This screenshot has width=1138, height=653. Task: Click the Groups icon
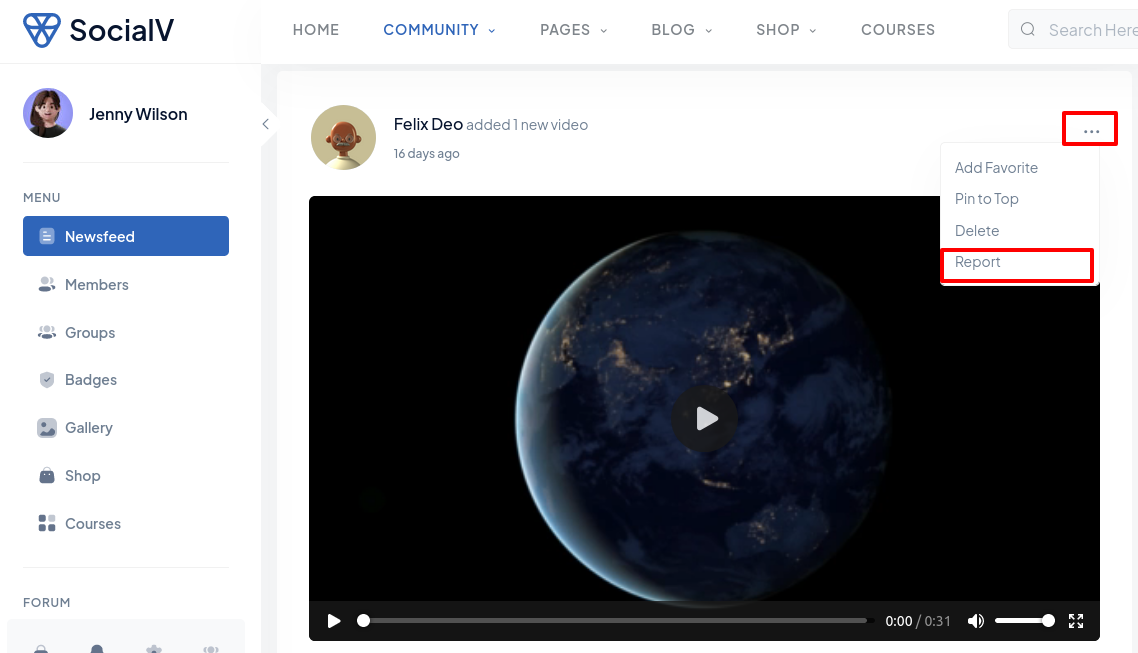[x=46, y=332]
